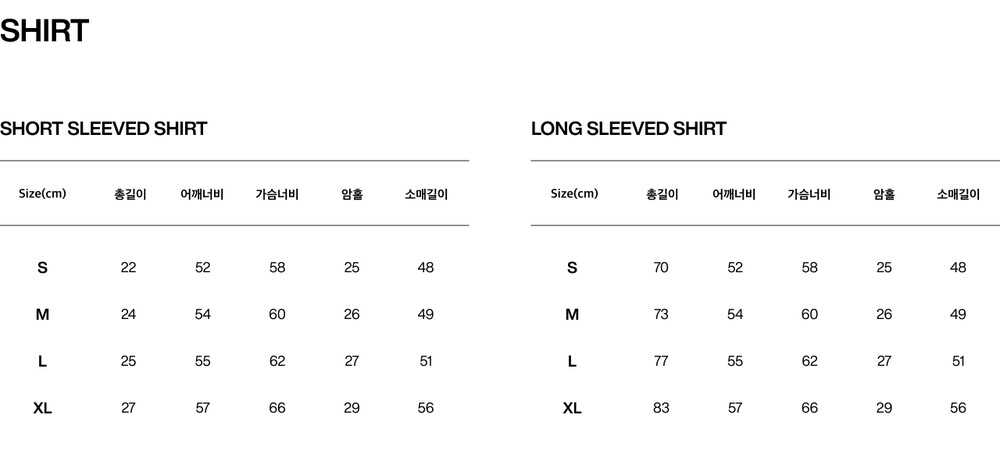Click the Size(cm) header in short sleeved table

[42, 193]
